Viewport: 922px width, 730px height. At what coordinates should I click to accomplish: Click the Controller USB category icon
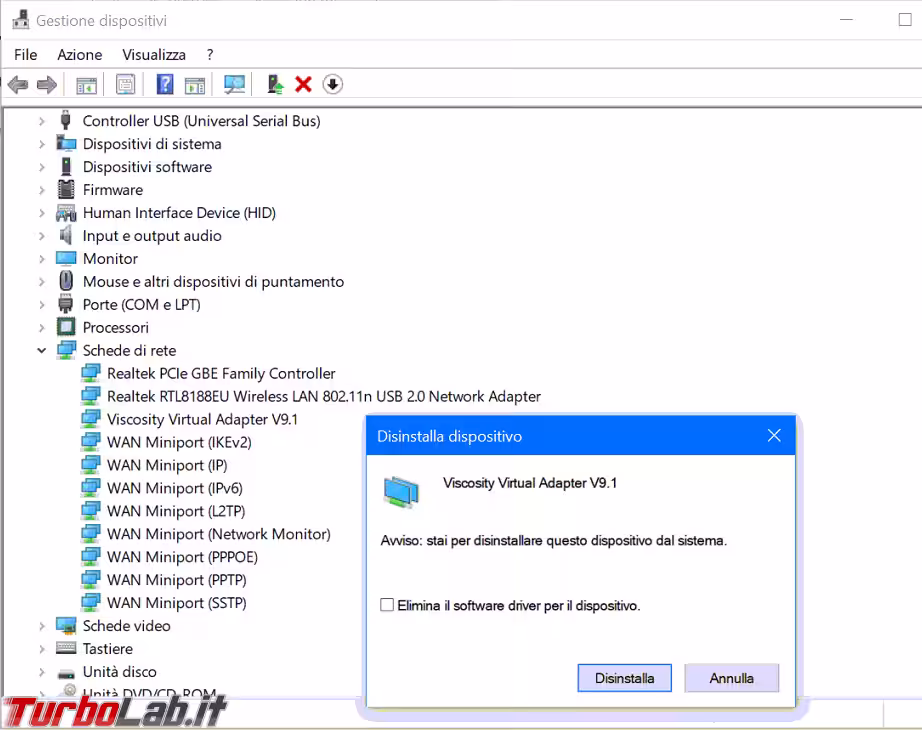pos(65,120)
